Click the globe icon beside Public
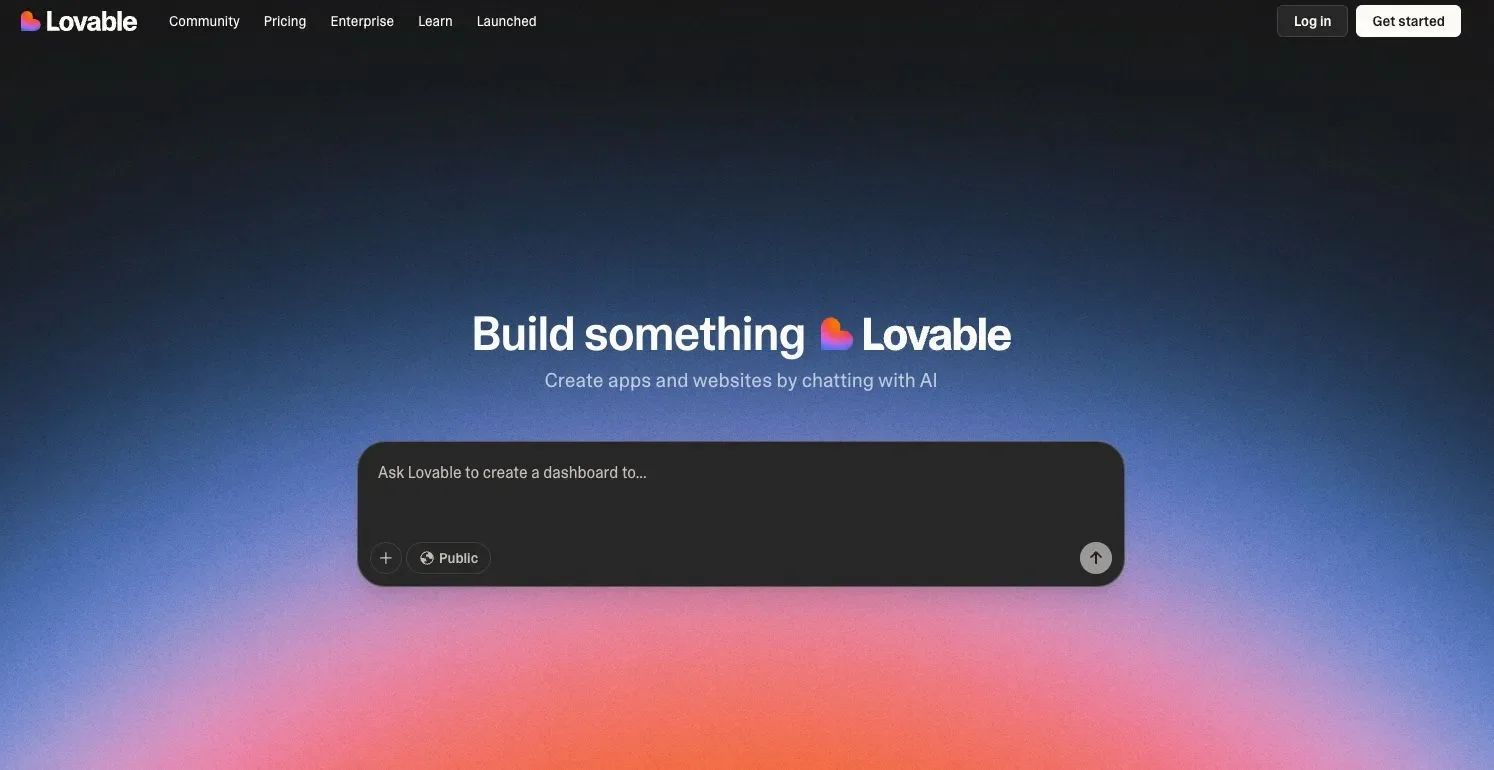 tap(427, 558)
